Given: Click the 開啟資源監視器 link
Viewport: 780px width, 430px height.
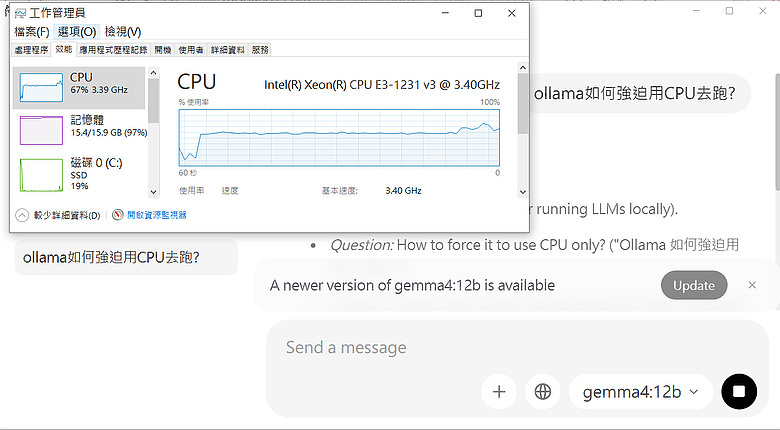Looking at the screenshot, I should click(x=157, y=215).
